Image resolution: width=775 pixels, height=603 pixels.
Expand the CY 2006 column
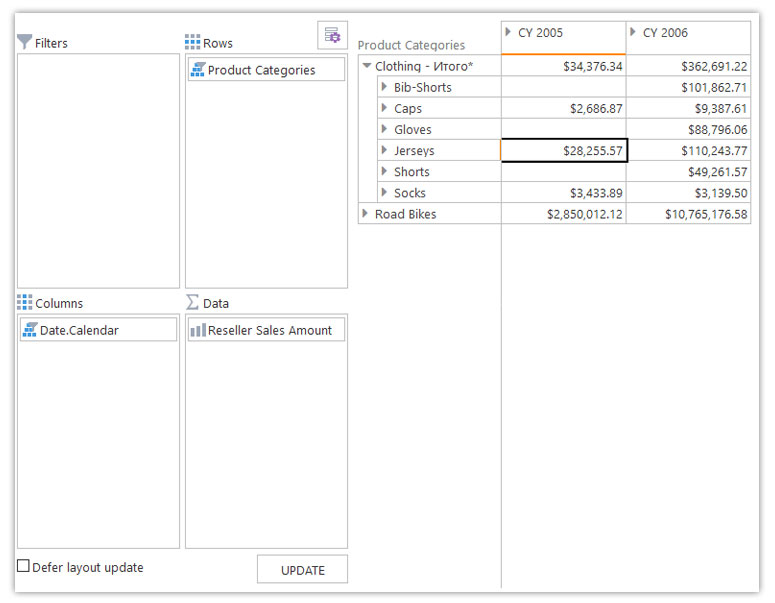[x=633, y=32]
